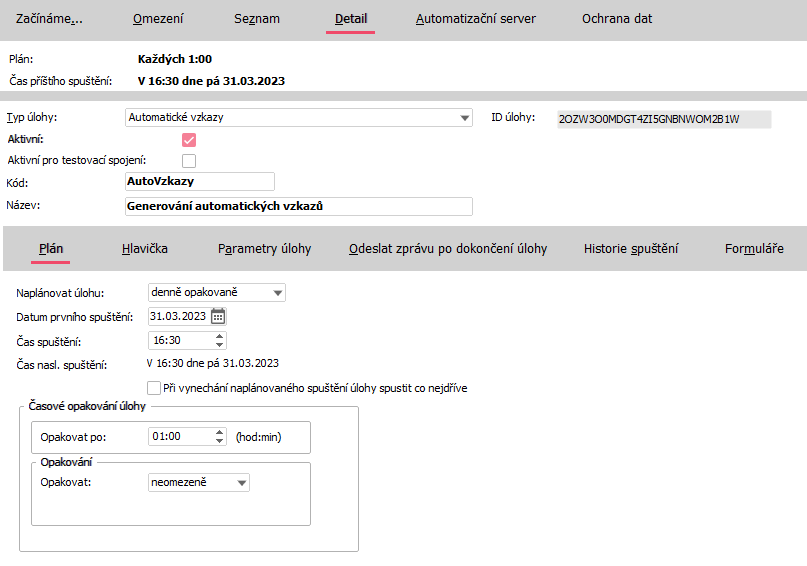Open the Automatizační server tab
This screenshot has height=566, width=807.
pyautogui.click(x=475, y=19)
